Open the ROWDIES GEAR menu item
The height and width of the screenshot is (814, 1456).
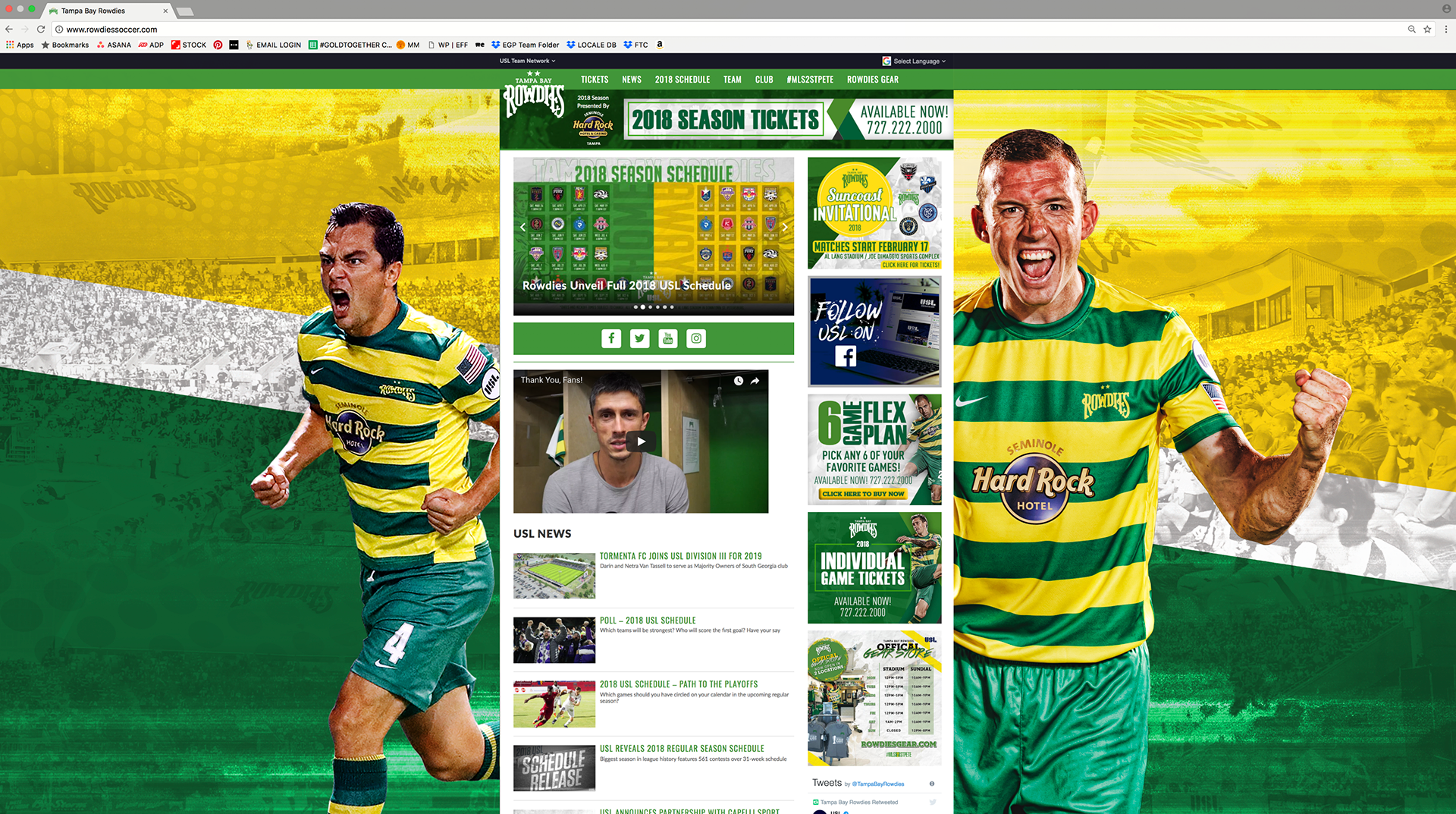873,80
